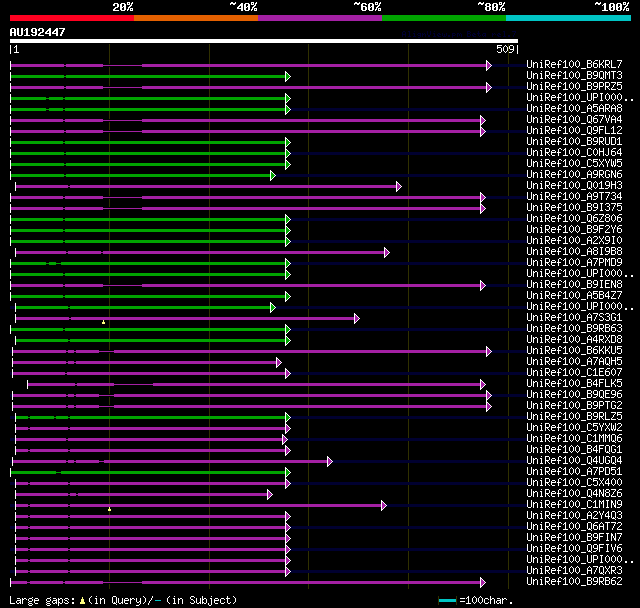Open the UniRef100_A5ARA8 hit label
Image resolution: width=640 pixels, height=608 pixels.
coord(574,109)
